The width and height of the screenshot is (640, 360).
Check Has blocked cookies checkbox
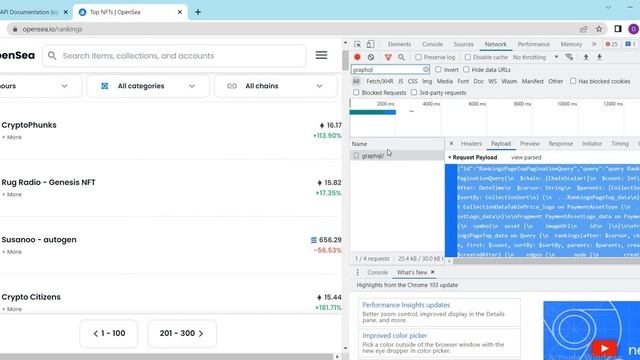(x=573, y=81)
